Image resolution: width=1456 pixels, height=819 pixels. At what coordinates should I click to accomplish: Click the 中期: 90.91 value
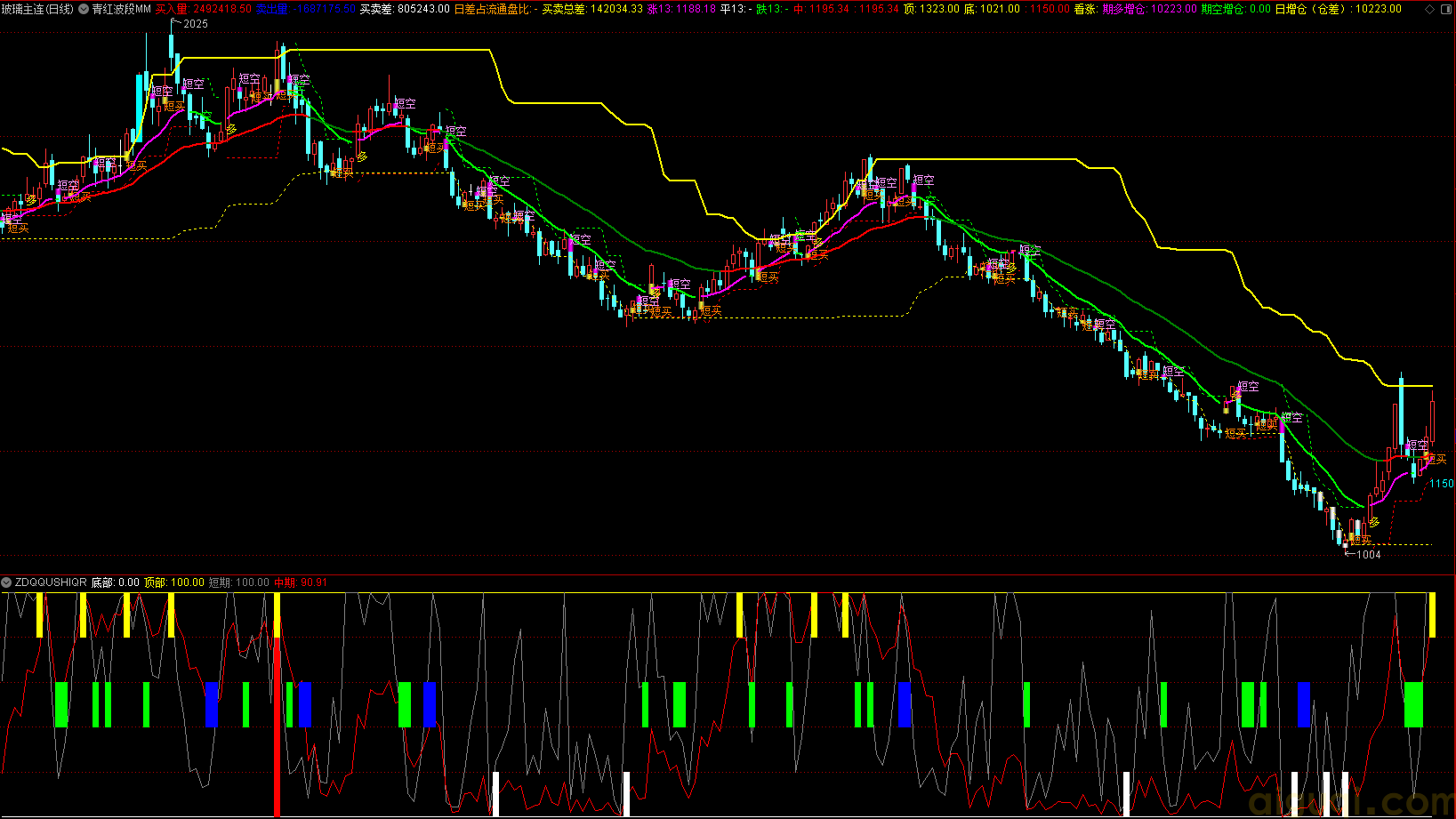(x=301, y=582)
